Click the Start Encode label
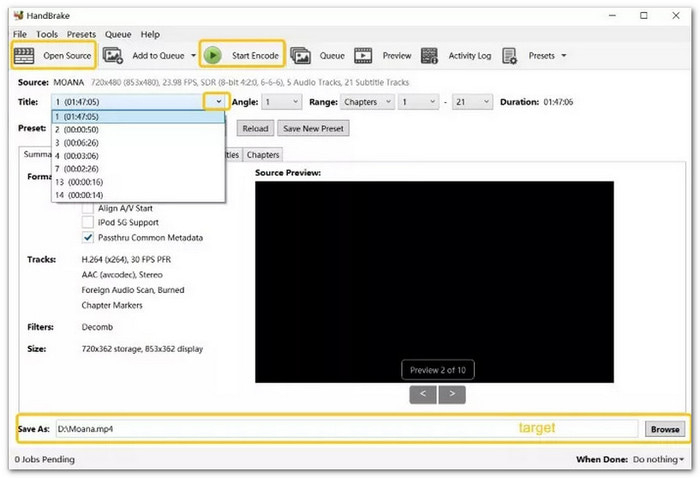The image size is (700, 478). tap(255, 56)
